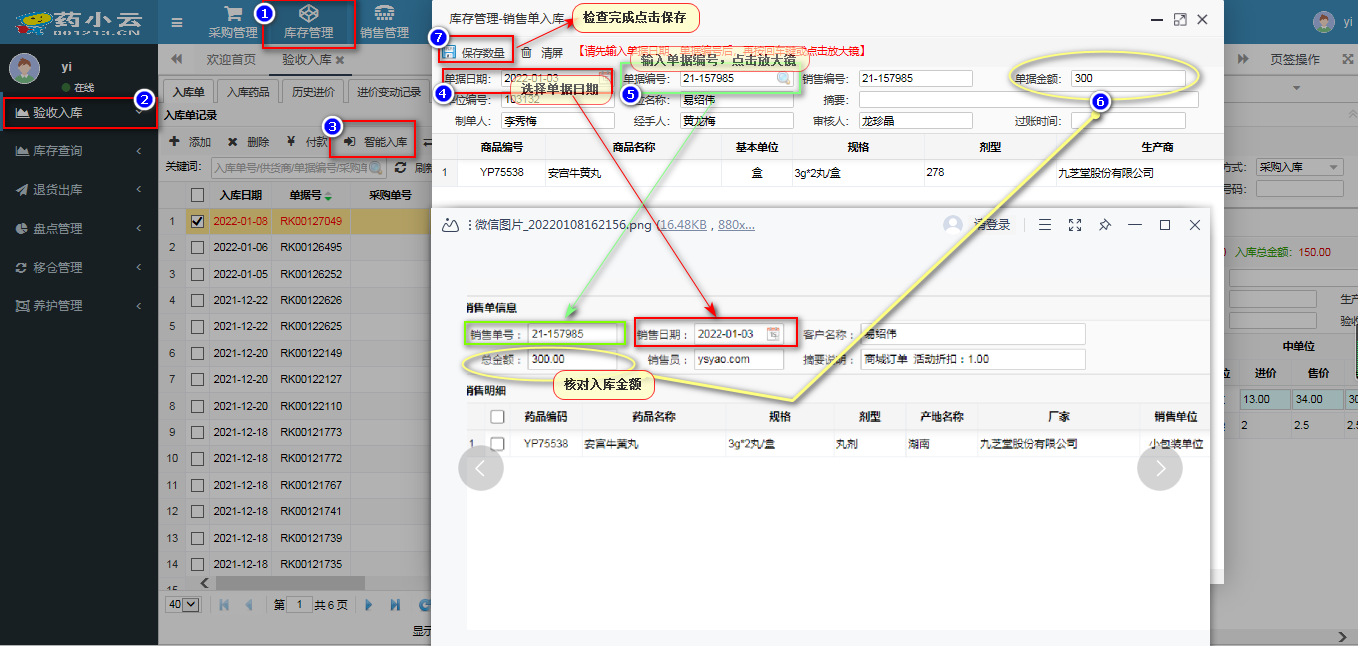This screenshot has height=646, width=1358.
Task: Click the 清屏 trash bin icon
Action: point(527,52)
